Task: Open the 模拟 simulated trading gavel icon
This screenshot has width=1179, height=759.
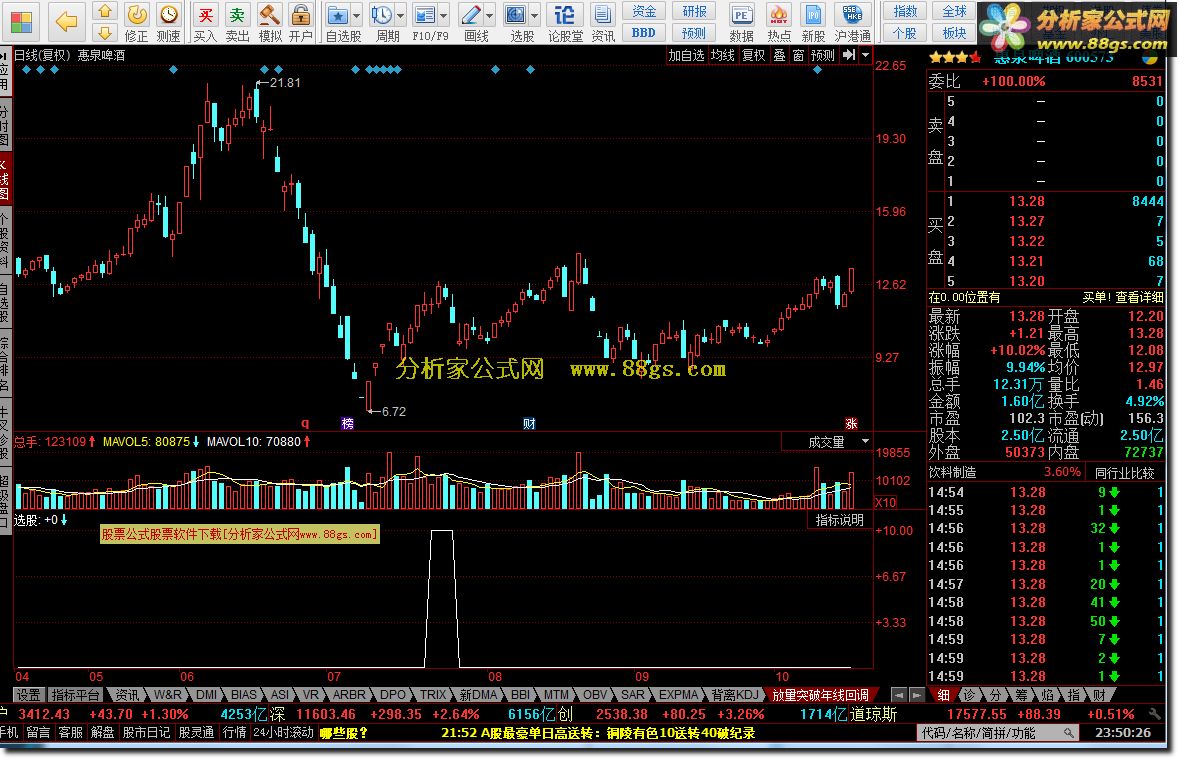Action: coord(269,22)
